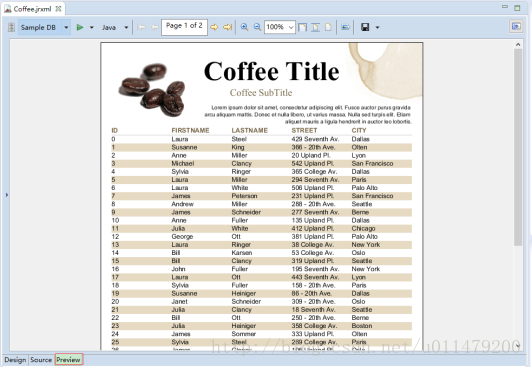Click the 'Michael' first name cell
532x367 pixels.
tap(183, 163)
